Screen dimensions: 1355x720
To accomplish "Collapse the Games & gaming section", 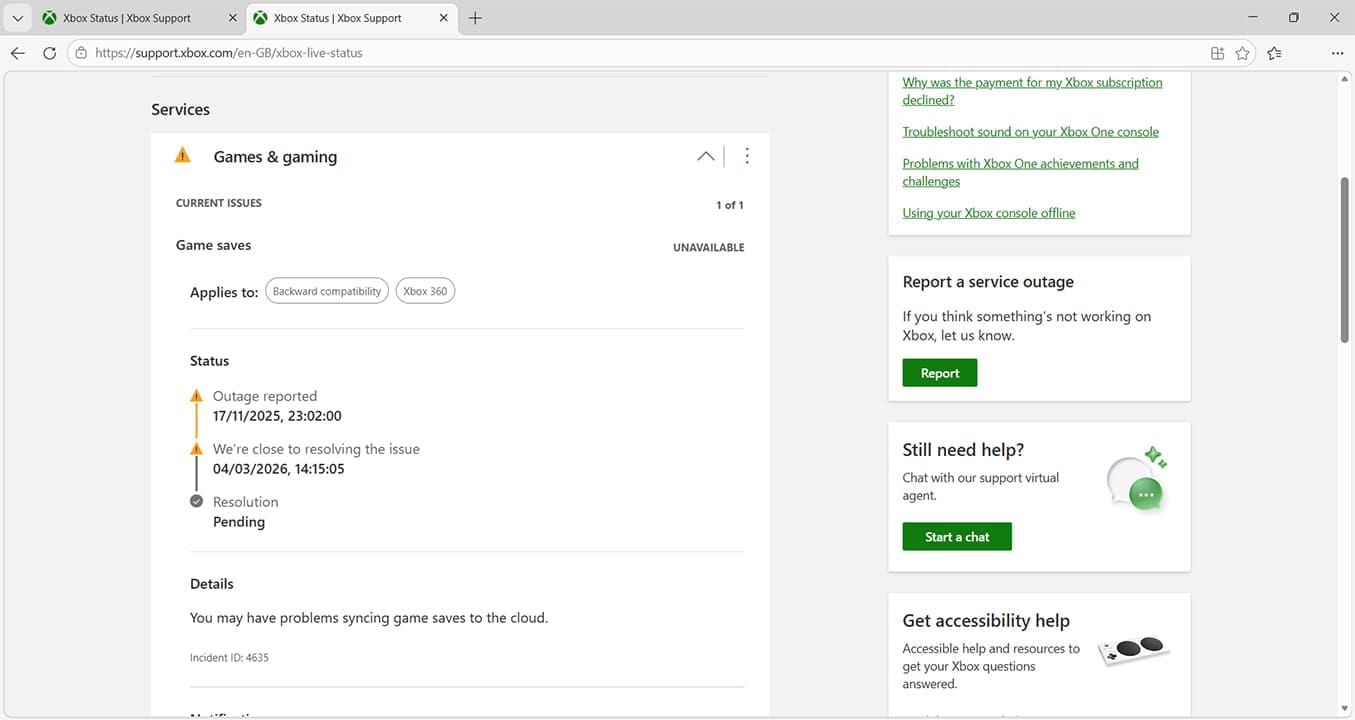I will point(705,156).
